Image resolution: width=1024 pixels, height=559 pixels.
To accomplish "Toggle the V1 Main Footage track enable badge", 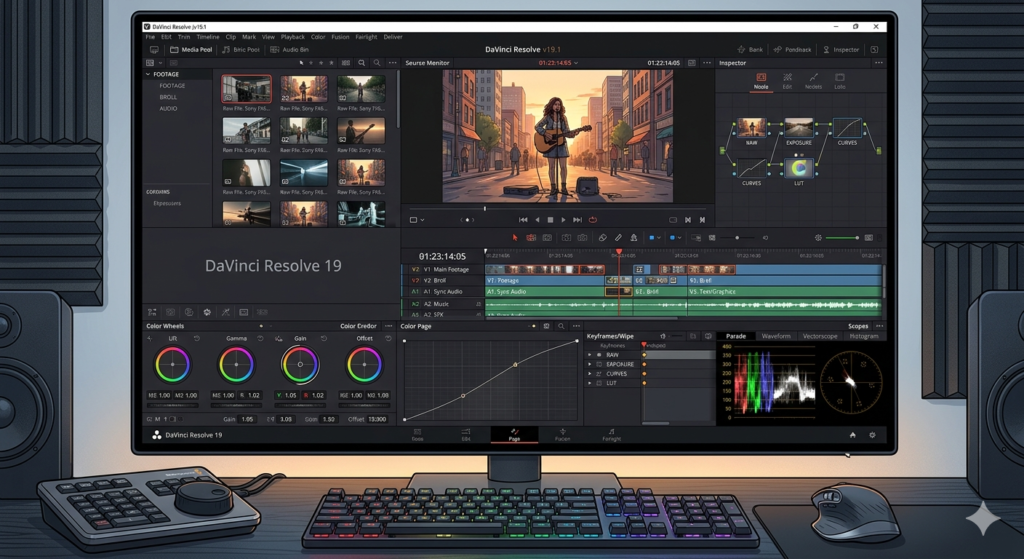I will click(415, 269).
